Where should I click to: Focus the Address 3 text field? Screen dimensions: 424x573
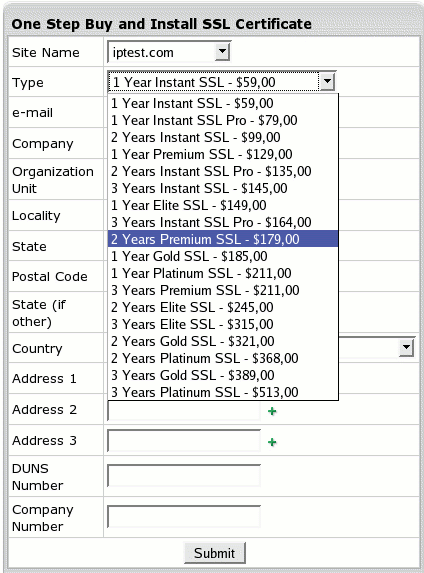coord(184,440)
